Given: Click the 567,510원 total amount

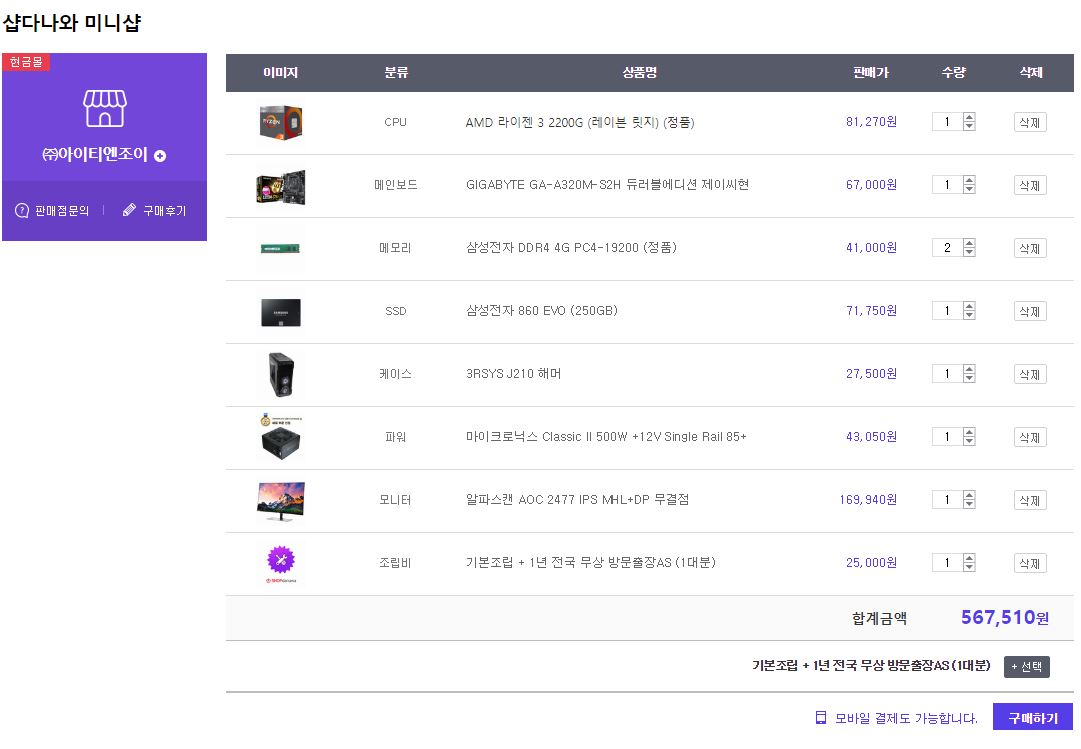Looking at the screenshot, I should 1004,617.
